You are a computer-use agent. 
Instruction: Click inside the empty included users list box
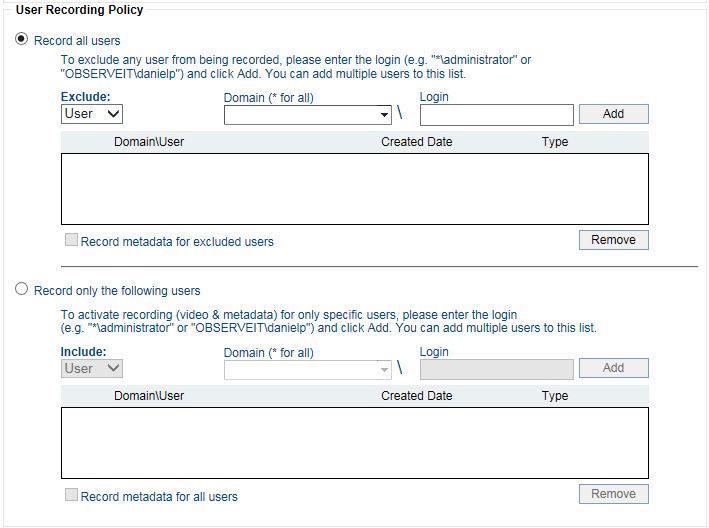point(354,442)
